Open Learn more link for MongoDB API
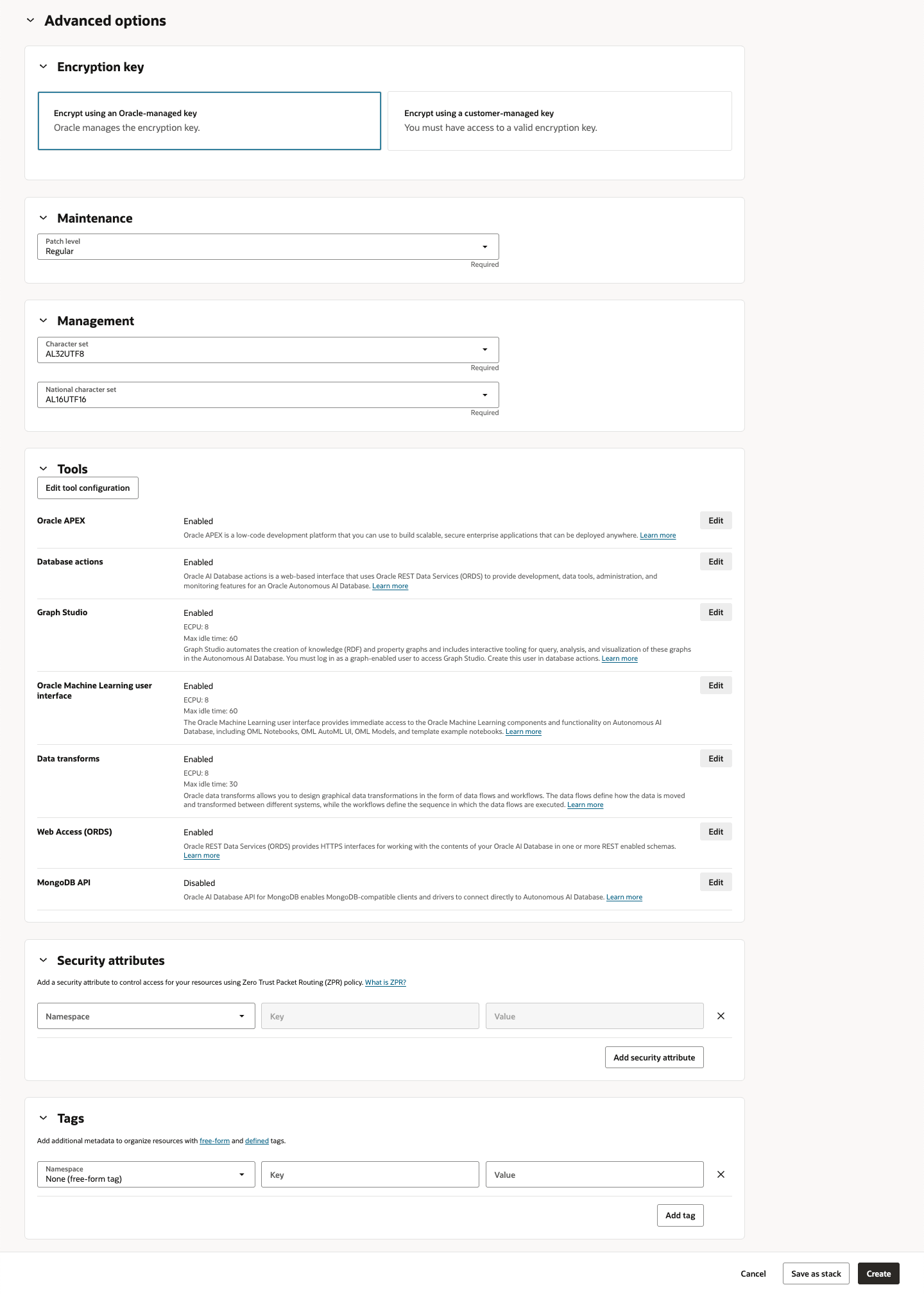This screenshot has height=1294, width=924. pos(624,898)
